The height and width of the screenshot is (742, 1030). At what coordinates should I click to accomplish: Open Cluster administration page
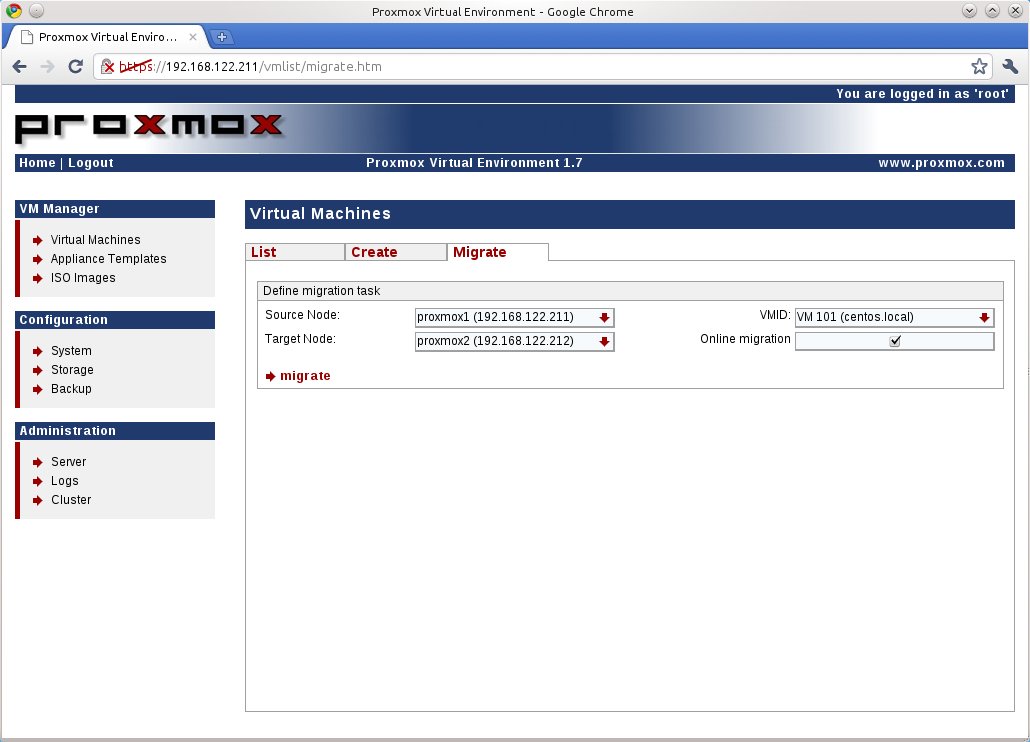(x=71, y=500)
